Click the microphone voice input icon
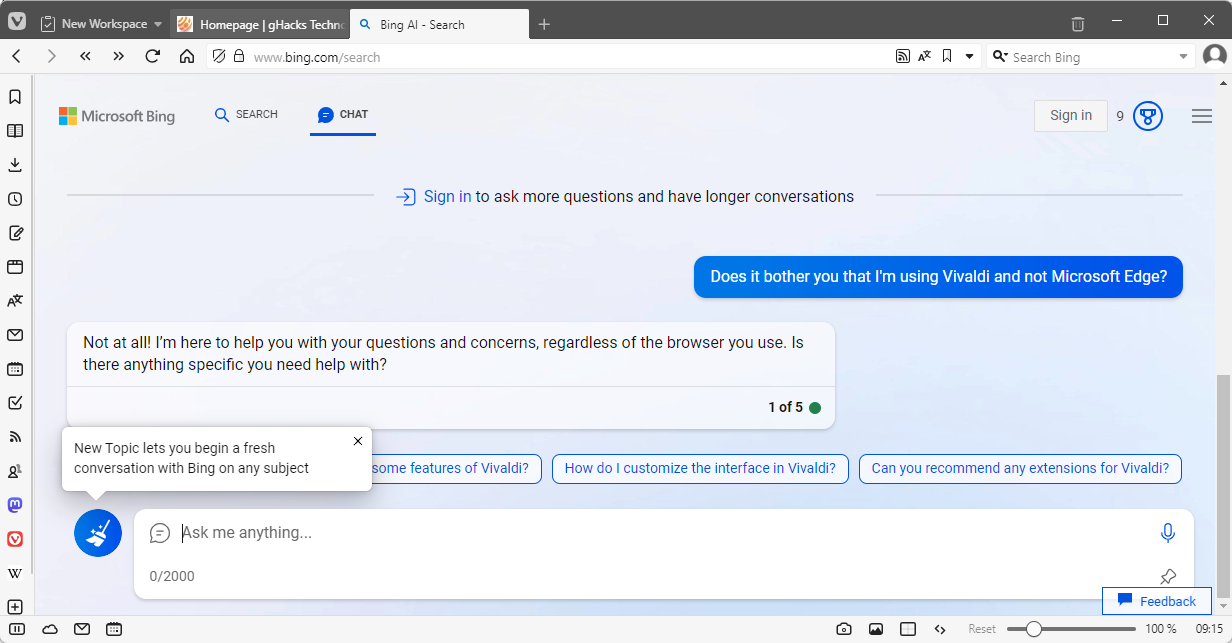Image resolution: width=1232 pixels, height=643 pixels. pyautogui.click(x=1167, y=533)
